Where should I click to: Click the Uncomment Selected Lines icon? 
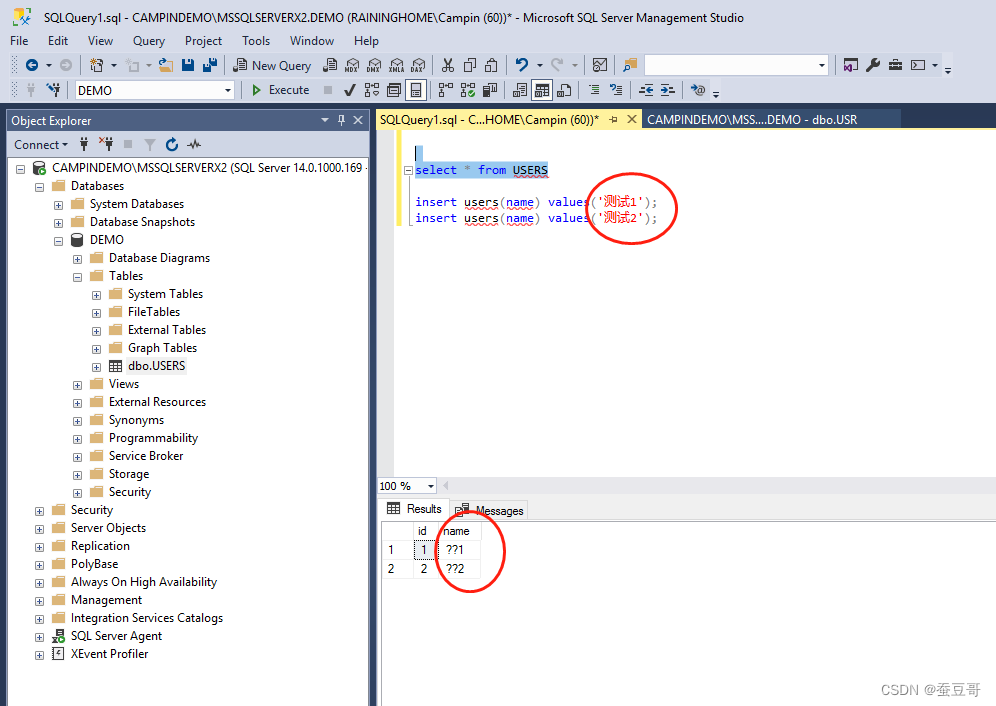pos(616,90)
